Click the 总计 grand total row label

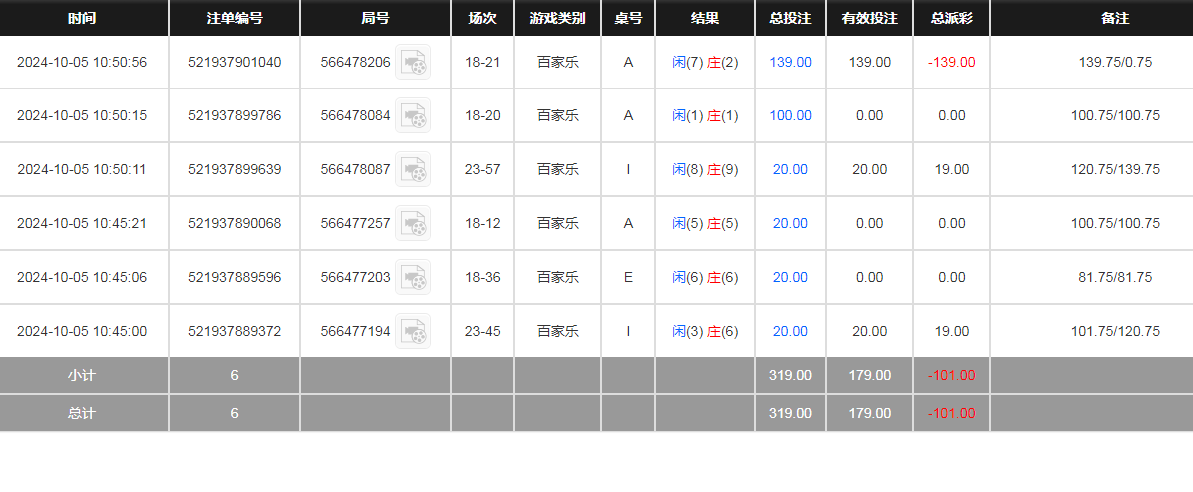click(x=82, y=413)
